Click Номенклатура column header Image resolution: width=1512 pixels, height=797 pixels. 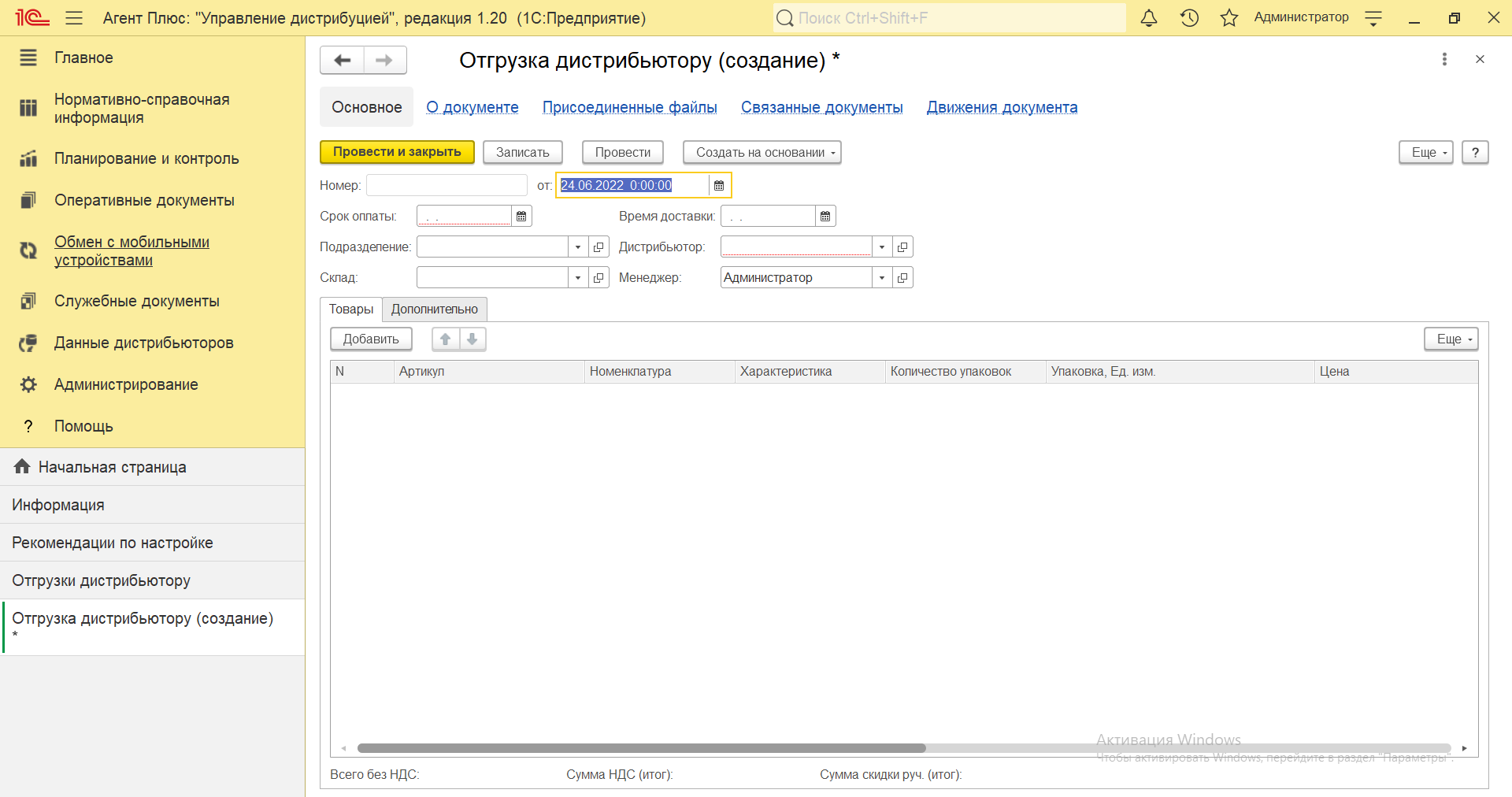[x=660, y=371]
